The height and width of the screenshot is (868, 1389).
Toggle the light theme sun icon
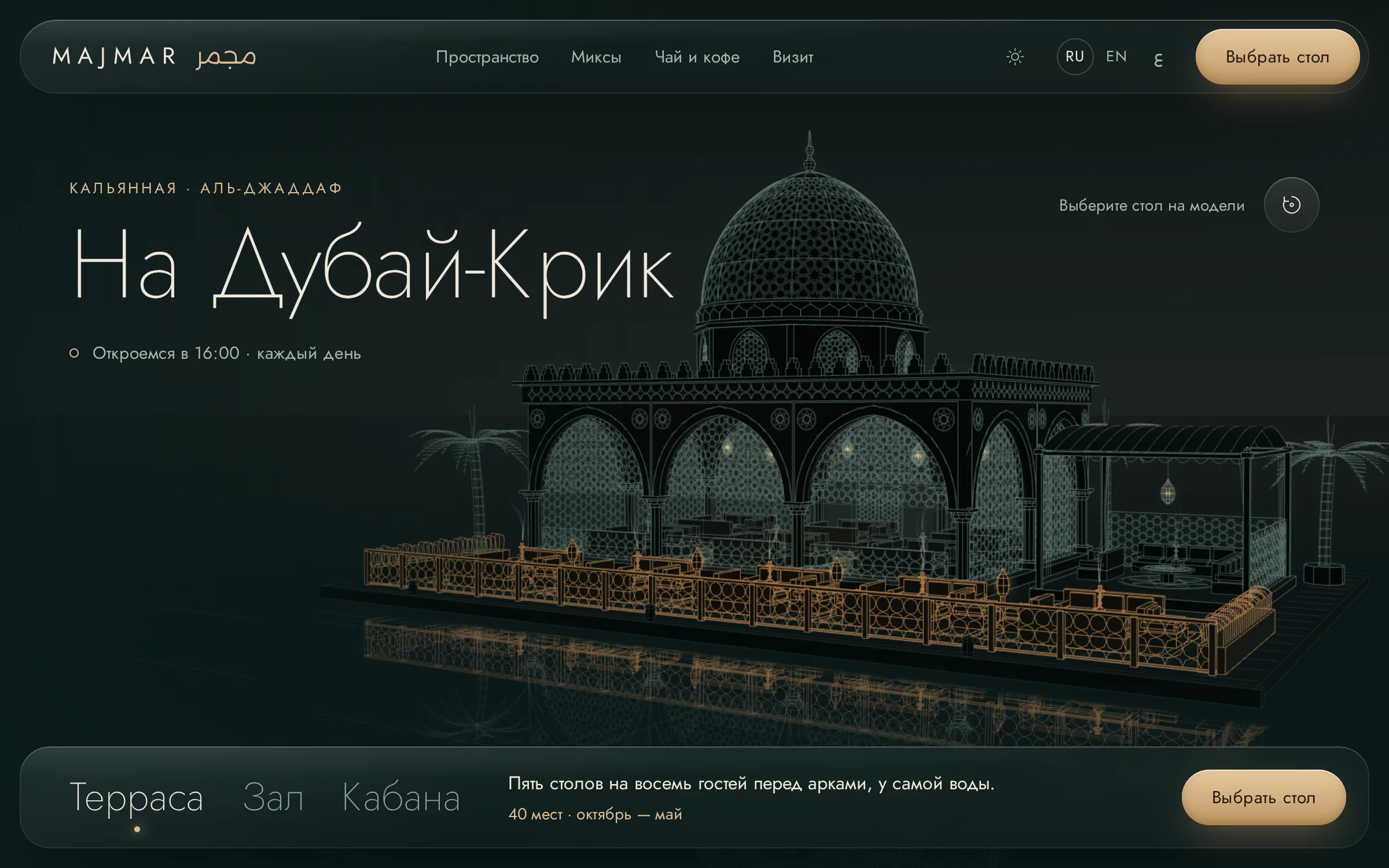tap(1015, 57)
